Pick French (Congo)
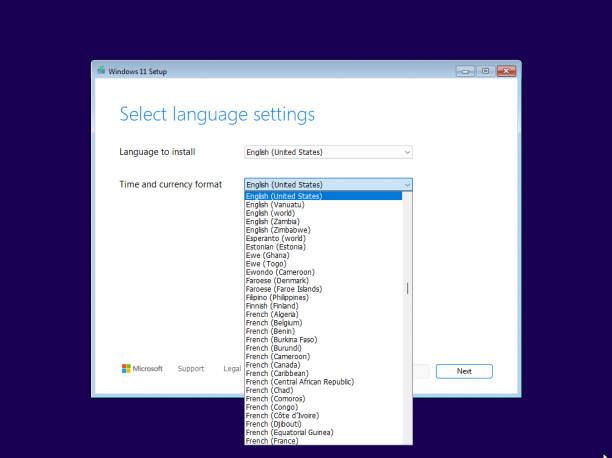 click(x=323, y=407)
